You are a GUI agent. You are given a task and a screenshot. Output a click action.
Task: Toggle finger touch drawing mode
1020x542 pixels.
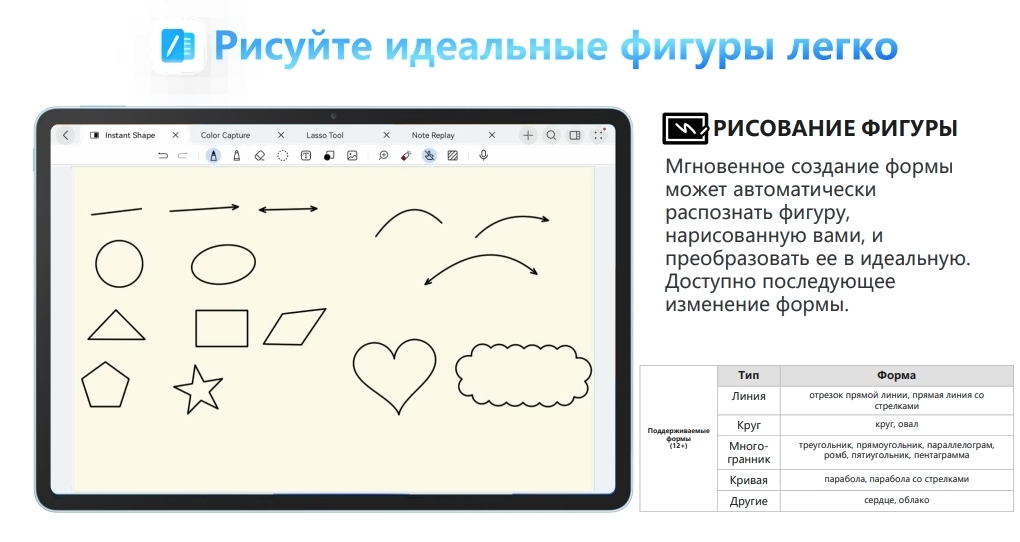pos(429,156)
